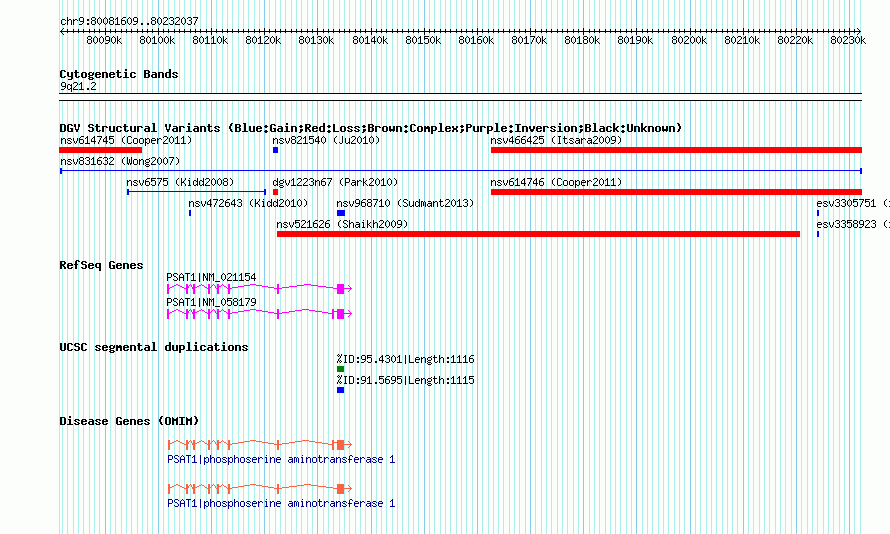Click the UCSC segmental duplications track title

point(154,347)
